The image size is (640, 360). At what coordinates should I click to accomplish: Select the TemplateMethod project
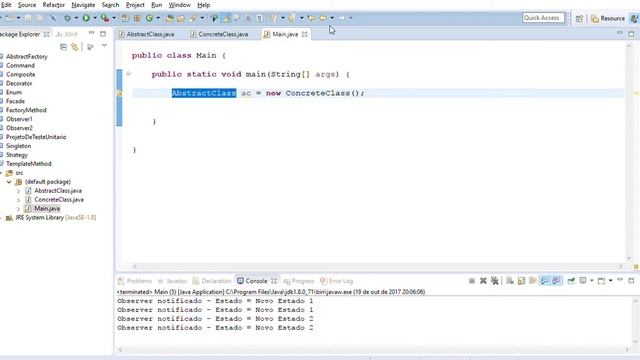tap(29, 164)
